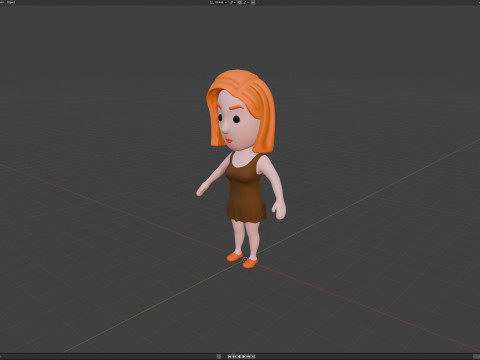The image size is (480, 360).
Task: Open the Object menu in viewport header
Action: pos(11,2)
